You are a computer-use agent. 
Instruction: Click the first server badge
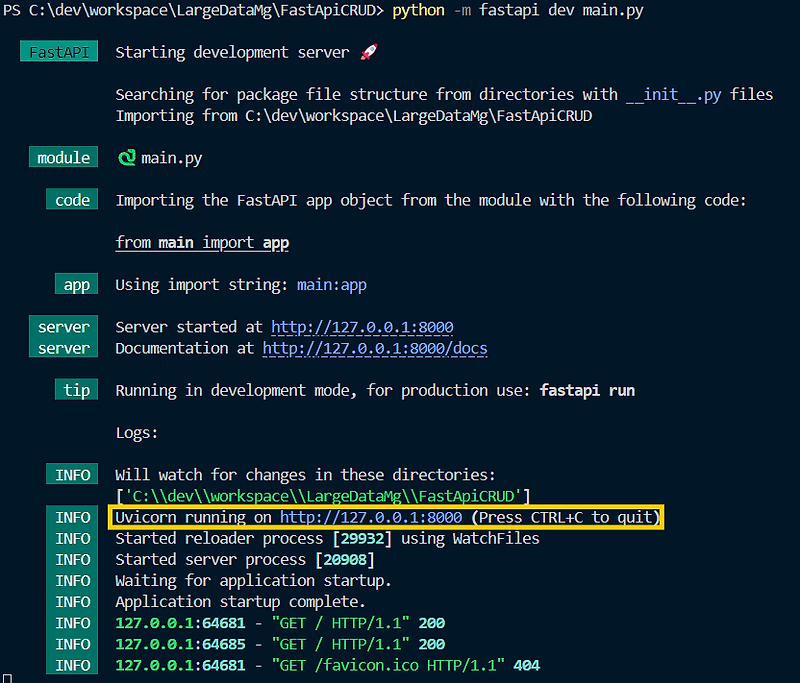(x=63, y=327)
